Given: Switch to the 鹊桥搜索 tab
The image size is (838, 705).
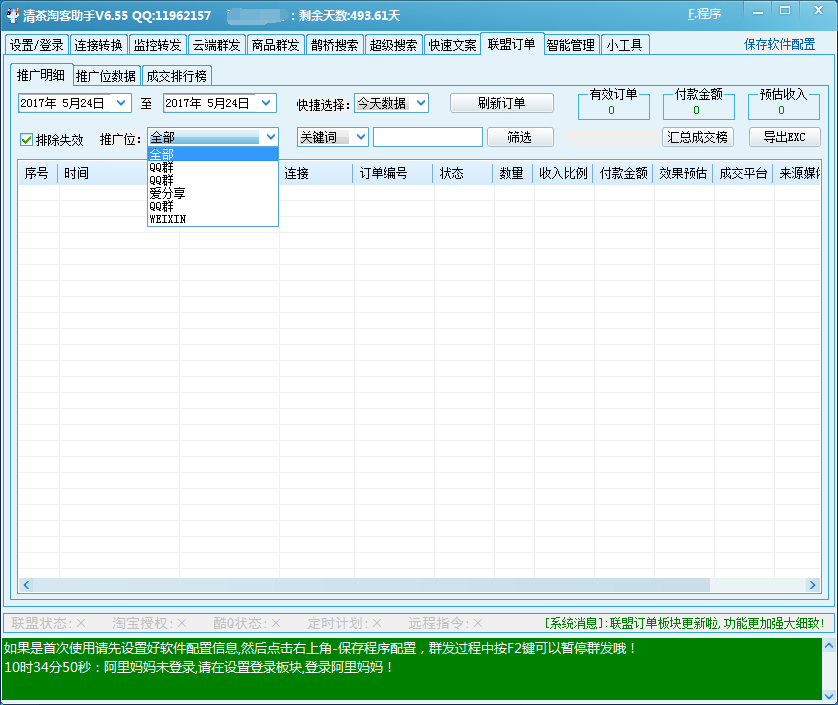Looking at the screenshot, I should (335, 45).
